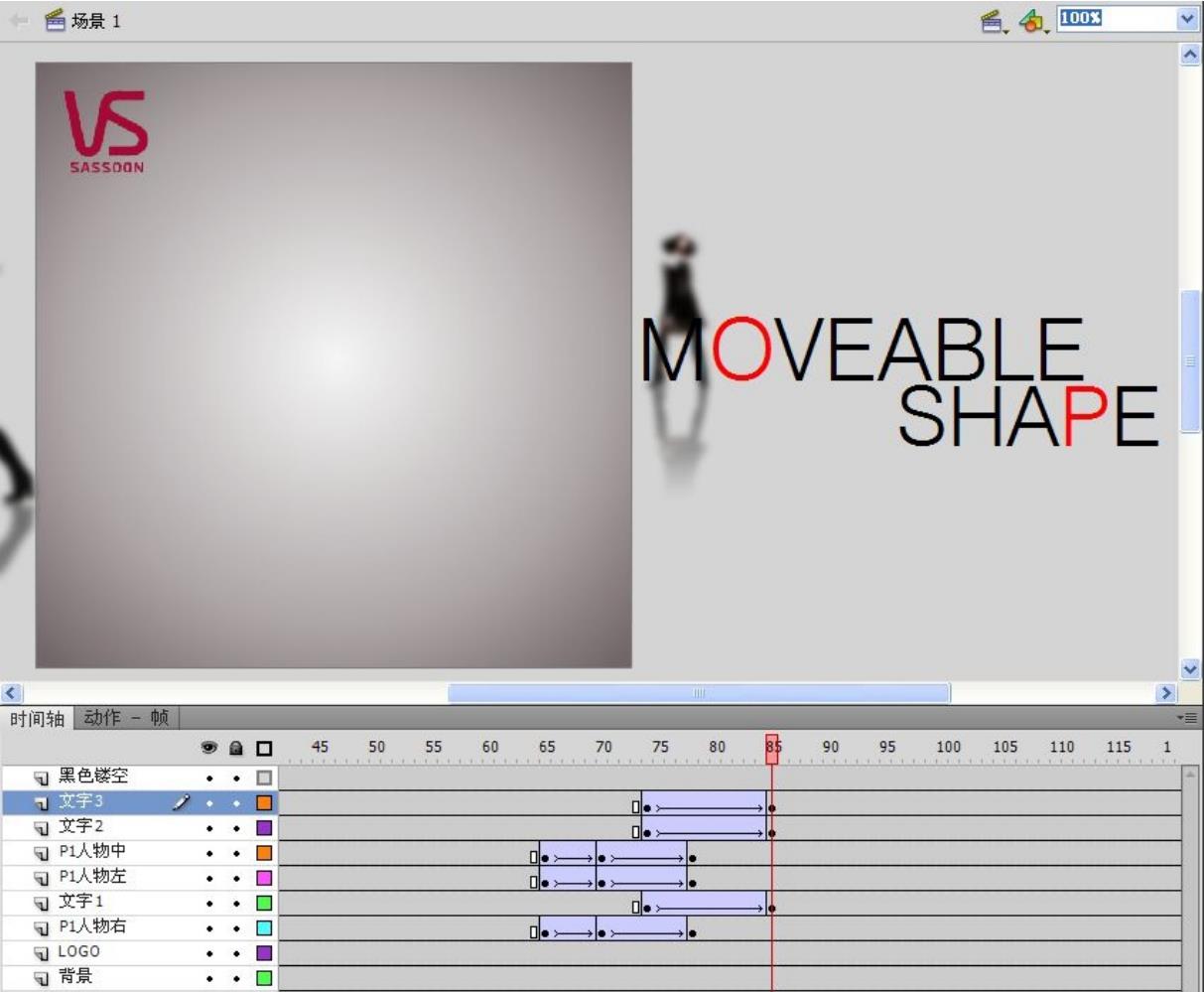This screenshot has height=992, width=1204.
Task: Click the 文字3 layer type icon
Action: [x=42, y=802]
